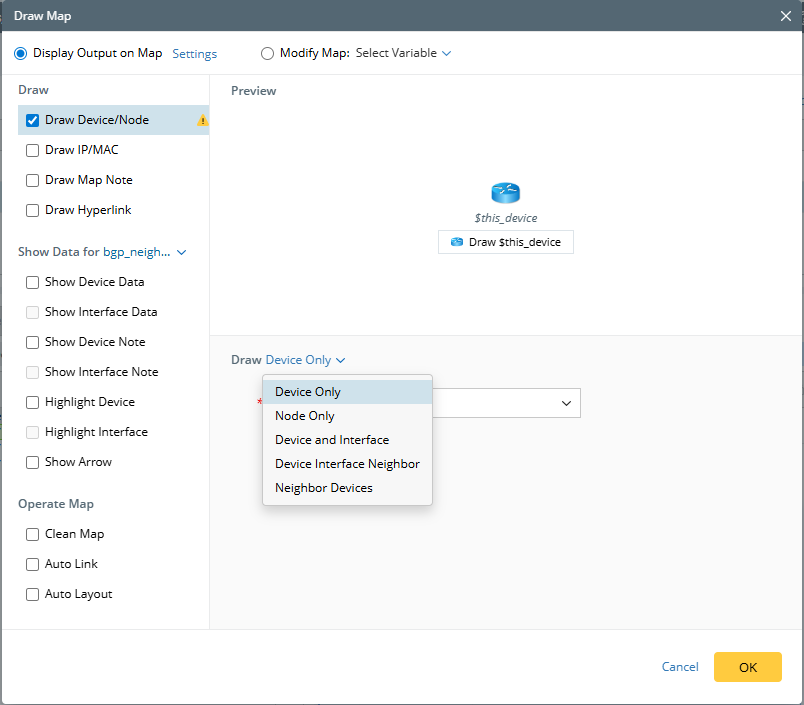Choose Node Only from the list
Viewport: 804px width, 705px height.
click(305, 416)
